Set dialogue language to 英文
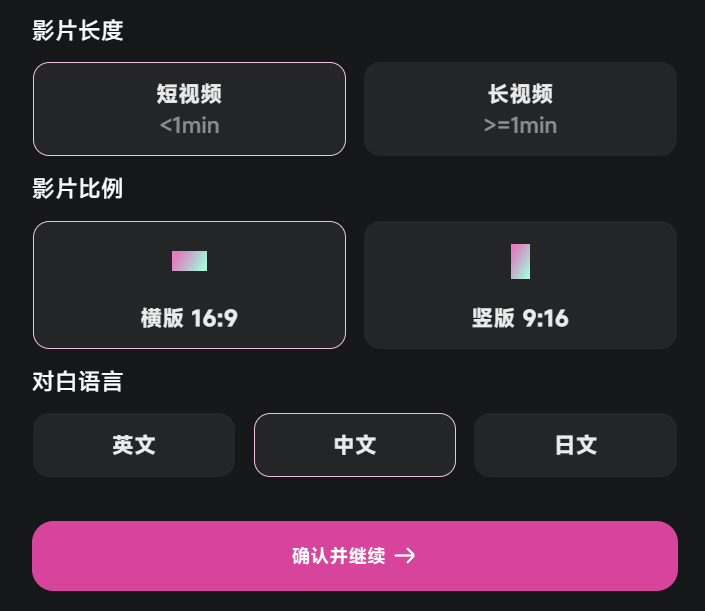Image resolution: width=705 pixels, height=611 pixels. [x=134, y=445]
